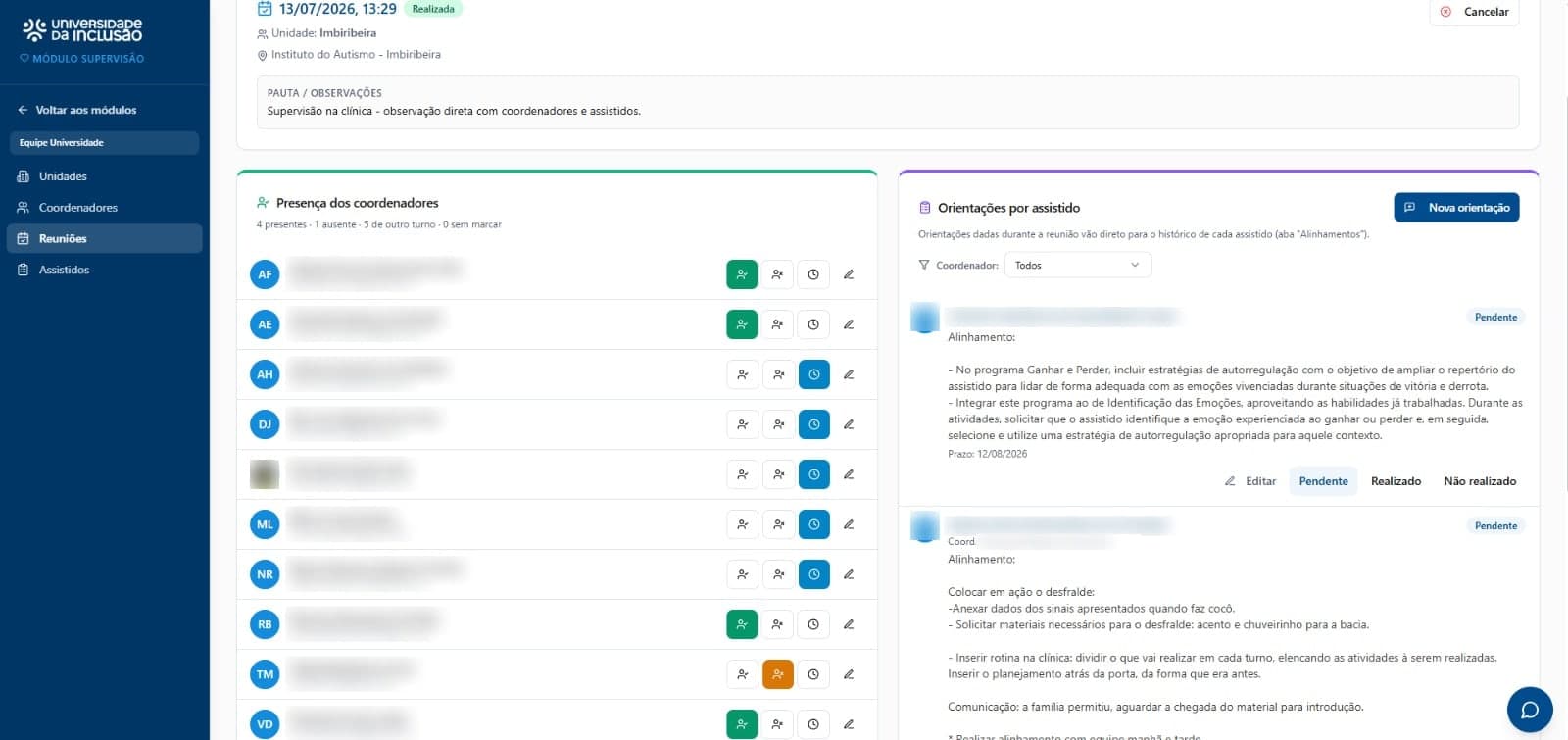Edit TM row with pencil icon
Screen dimensions: 1568x740
pyautogui.click(x=849, y=674)
